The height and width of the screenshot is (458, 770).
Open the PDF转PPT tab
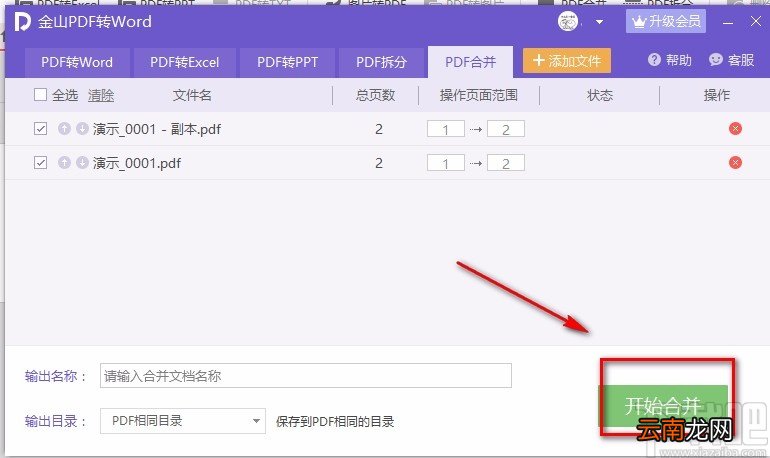(288, 62)
